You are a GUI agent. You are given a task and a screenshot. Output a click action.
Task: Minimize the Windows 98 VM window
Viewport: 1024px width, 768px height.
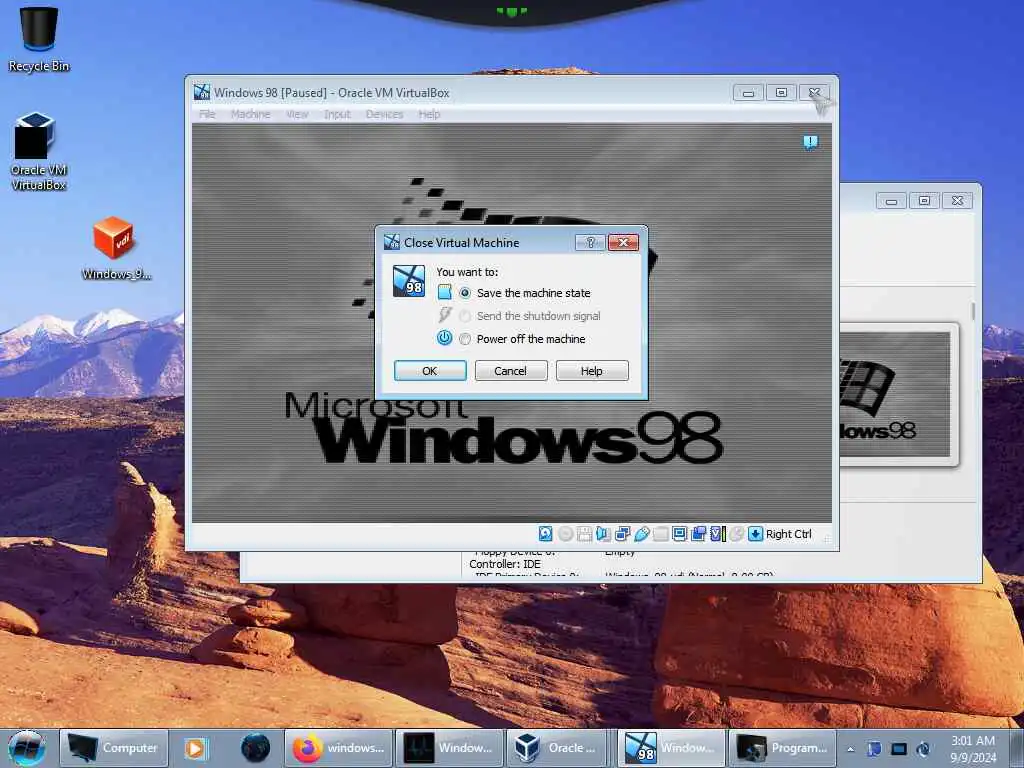(748, 93)
